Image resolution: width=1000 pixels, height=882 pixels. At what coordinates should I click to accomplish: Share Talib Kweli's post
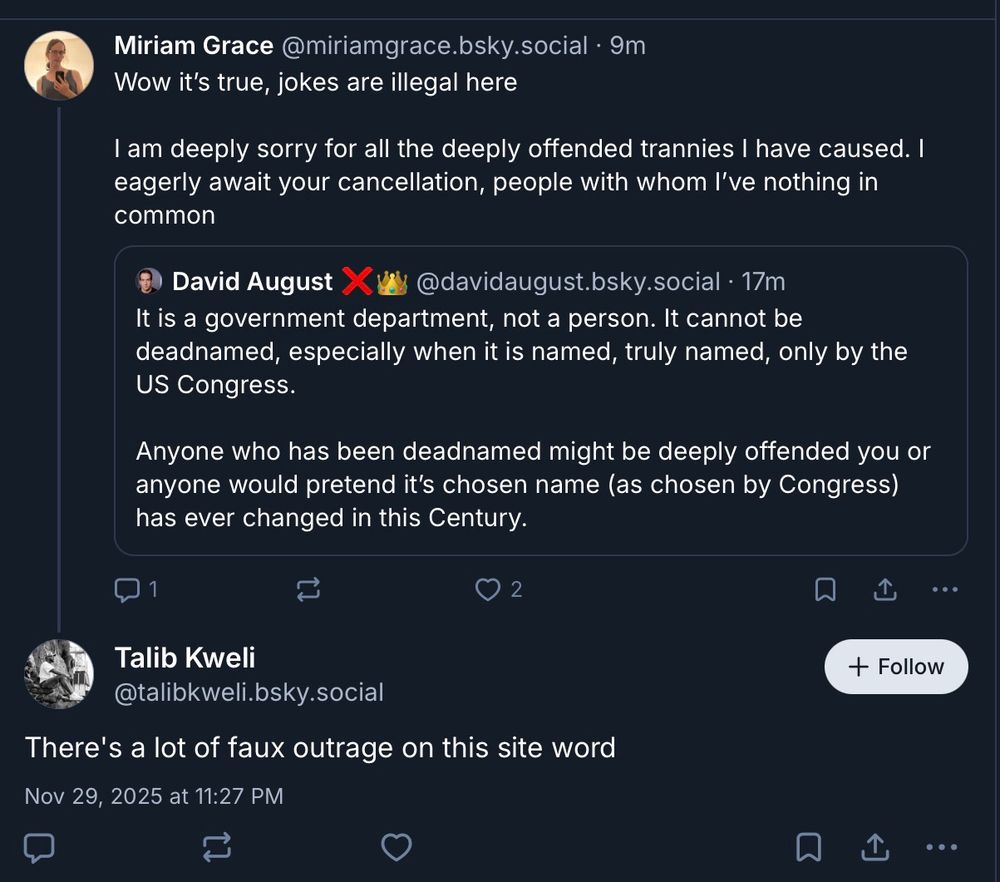pyautogui.click(x=875, y=848)
